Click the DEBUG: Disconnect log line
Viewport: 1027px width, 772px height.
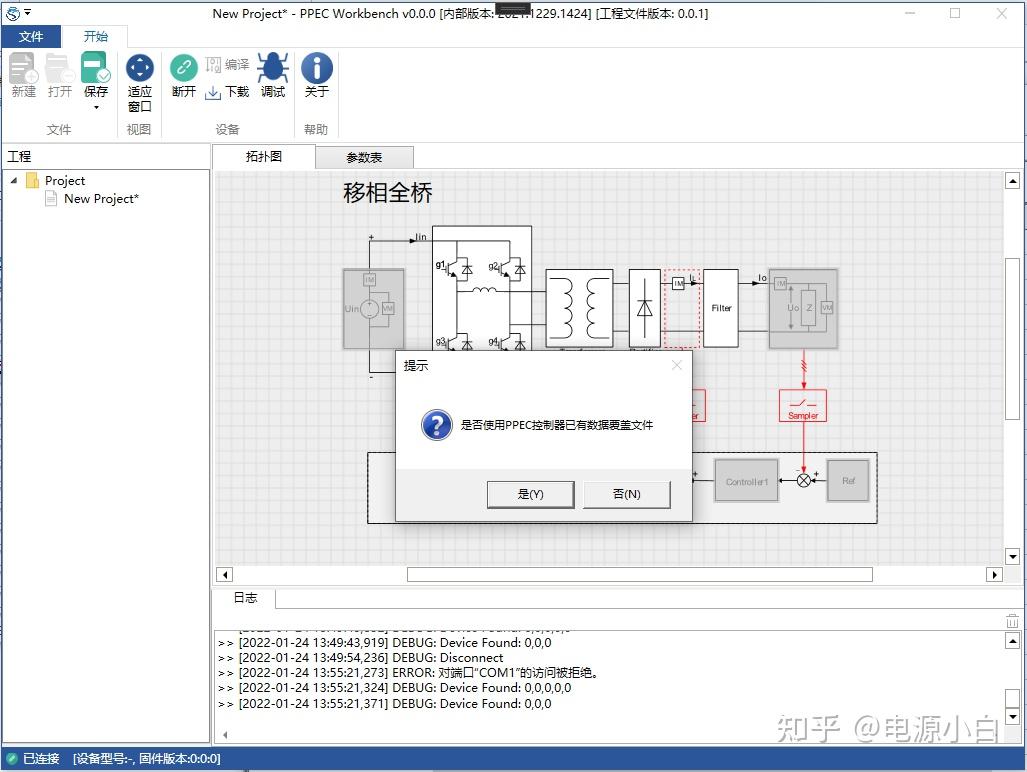tap(360, 657)
